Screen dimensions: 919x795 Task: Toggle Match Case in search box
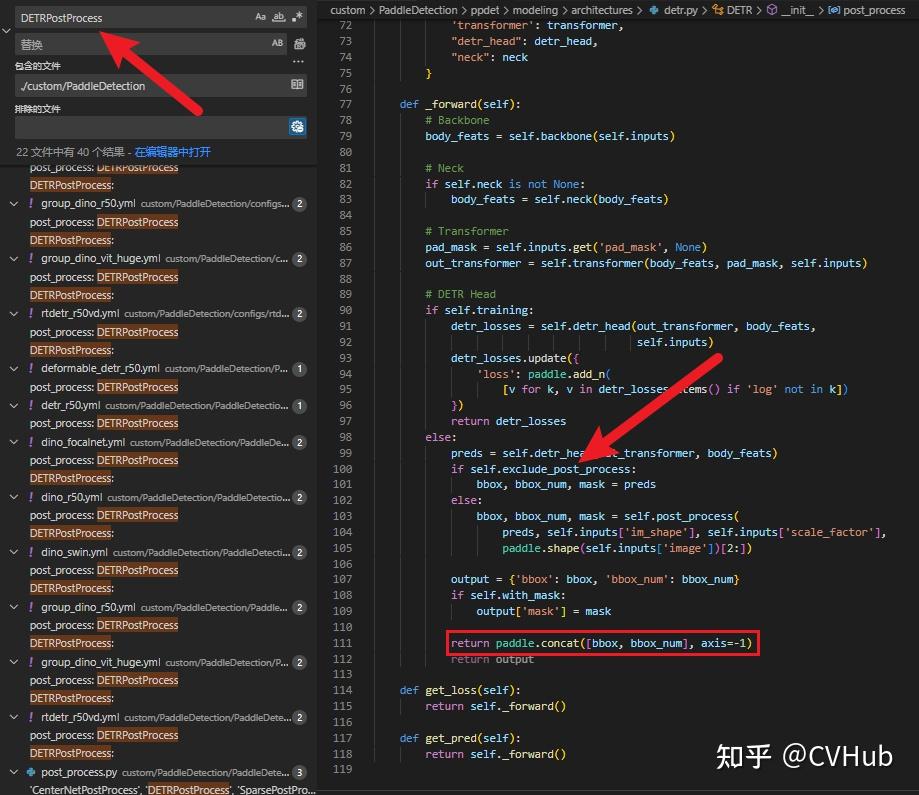(261, 17)
